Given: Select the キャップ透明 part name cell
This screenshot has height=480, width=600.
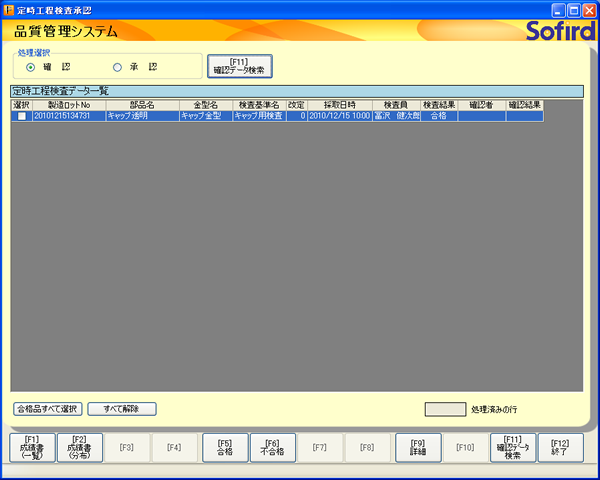Looking at the screenshot, I should (141, 116).
